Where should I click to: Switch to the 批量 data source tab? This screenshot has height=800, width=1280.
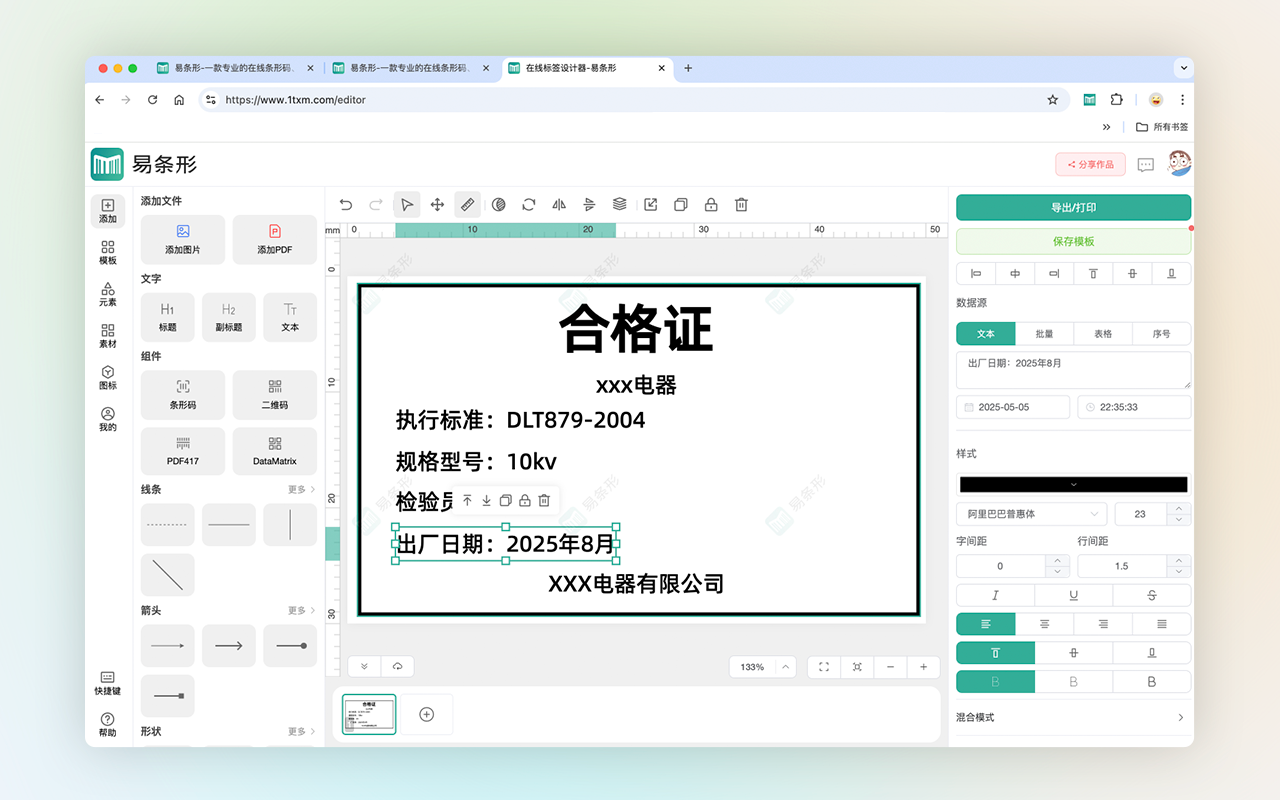pos(1044,333)
